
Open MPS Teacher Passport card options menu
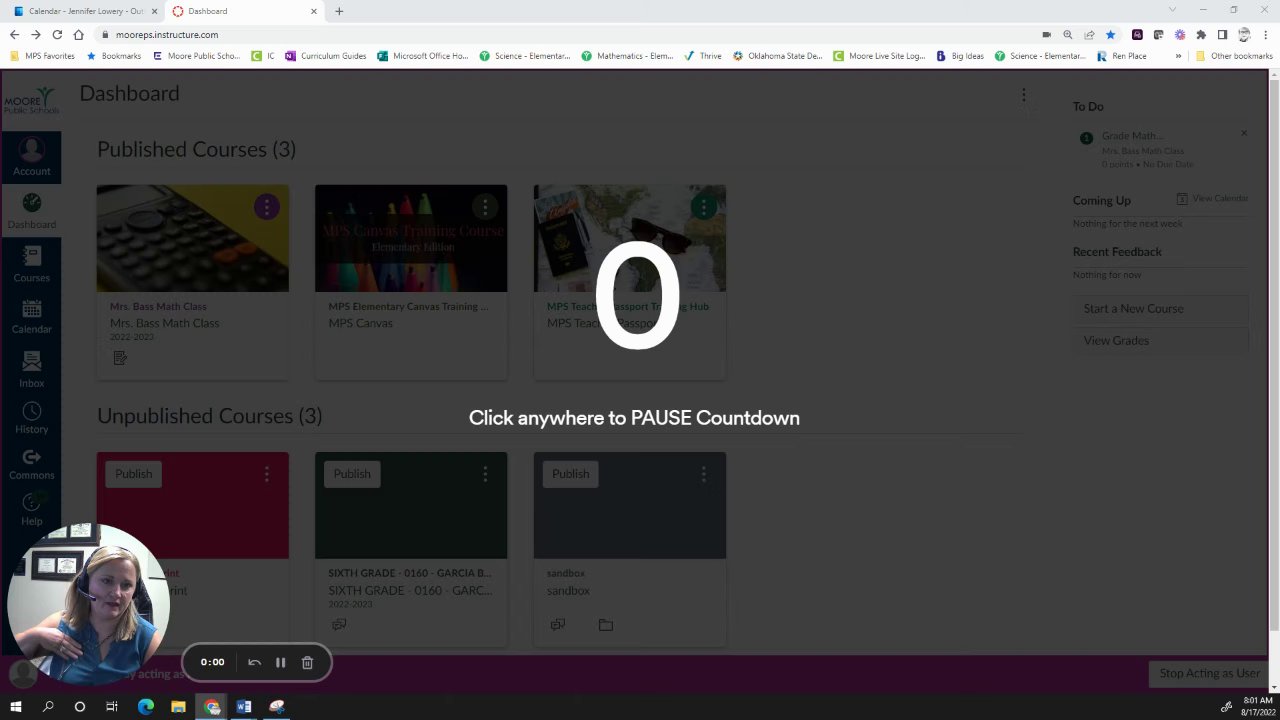click(703, 207)
